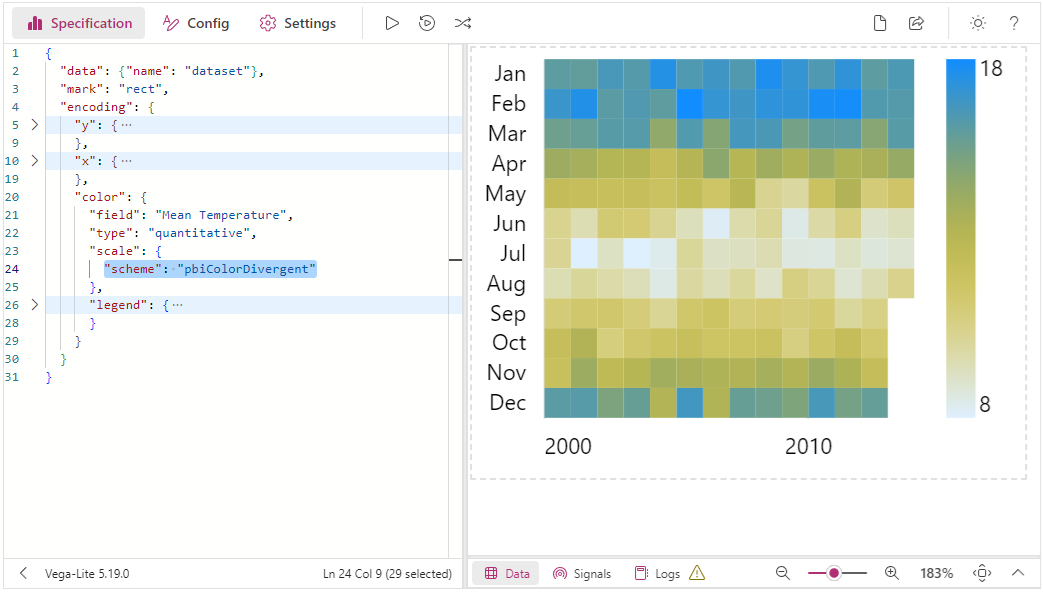The image size is (1043, 593).
Task: Click the shuffle format icon
Action: tap(463, 23)
